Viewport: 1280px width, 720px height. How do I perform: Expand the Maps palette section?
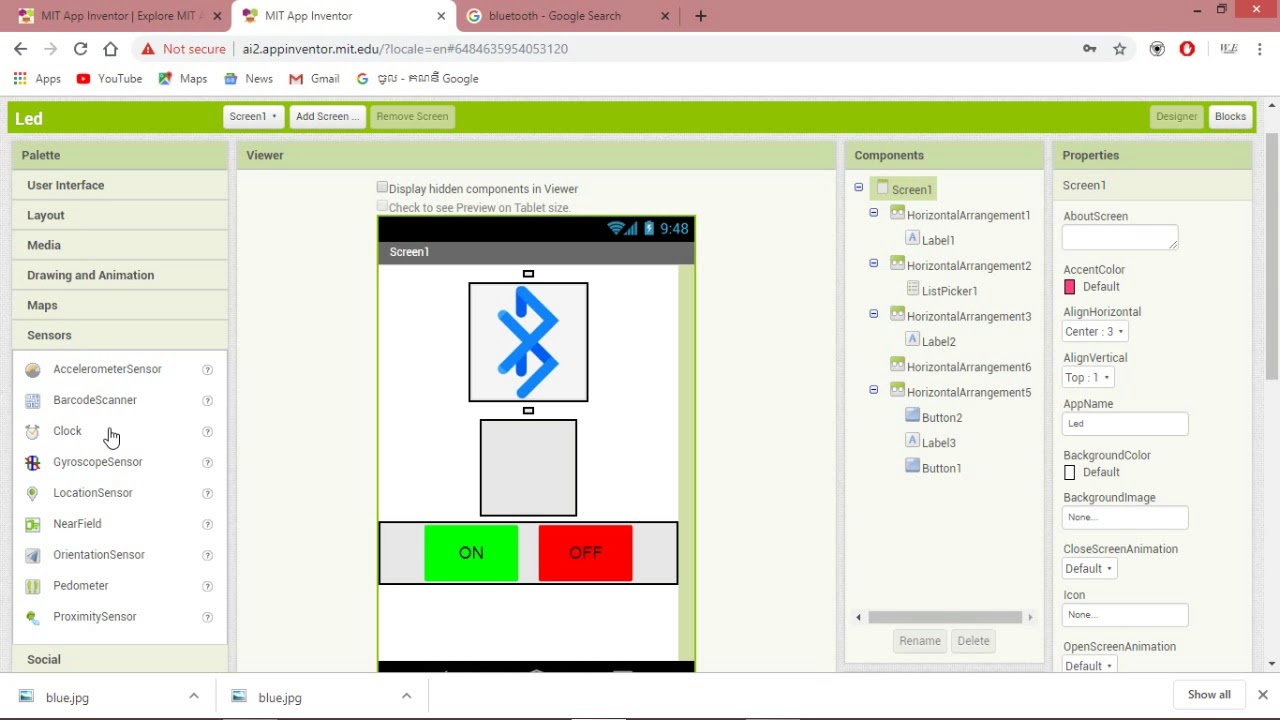pyautogui.click(x=120, y=305)
